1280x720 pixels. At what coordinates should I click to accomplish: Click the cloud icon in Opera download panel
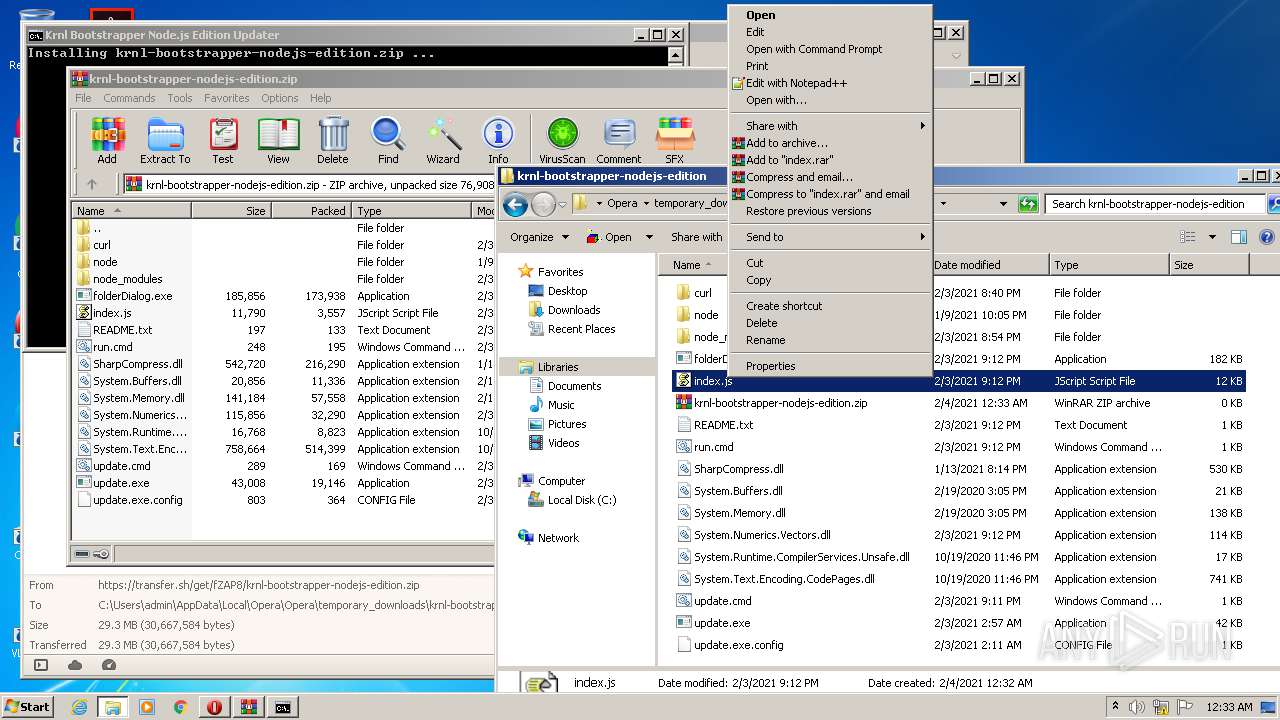point(75,665)
